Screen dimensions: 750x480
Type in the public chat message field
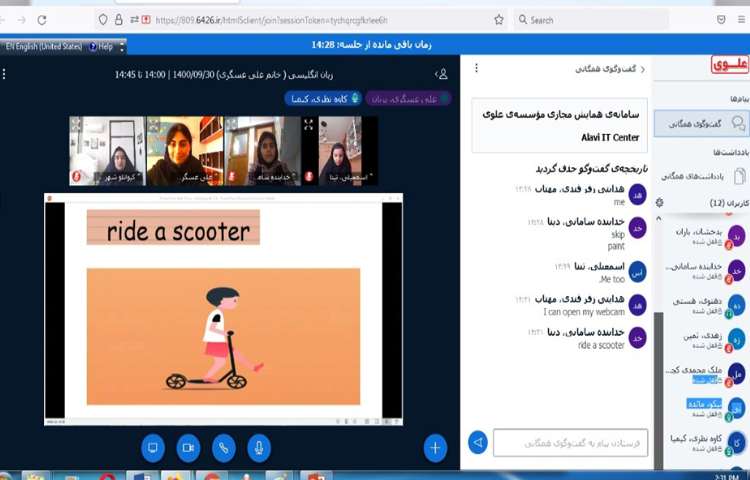570,442
